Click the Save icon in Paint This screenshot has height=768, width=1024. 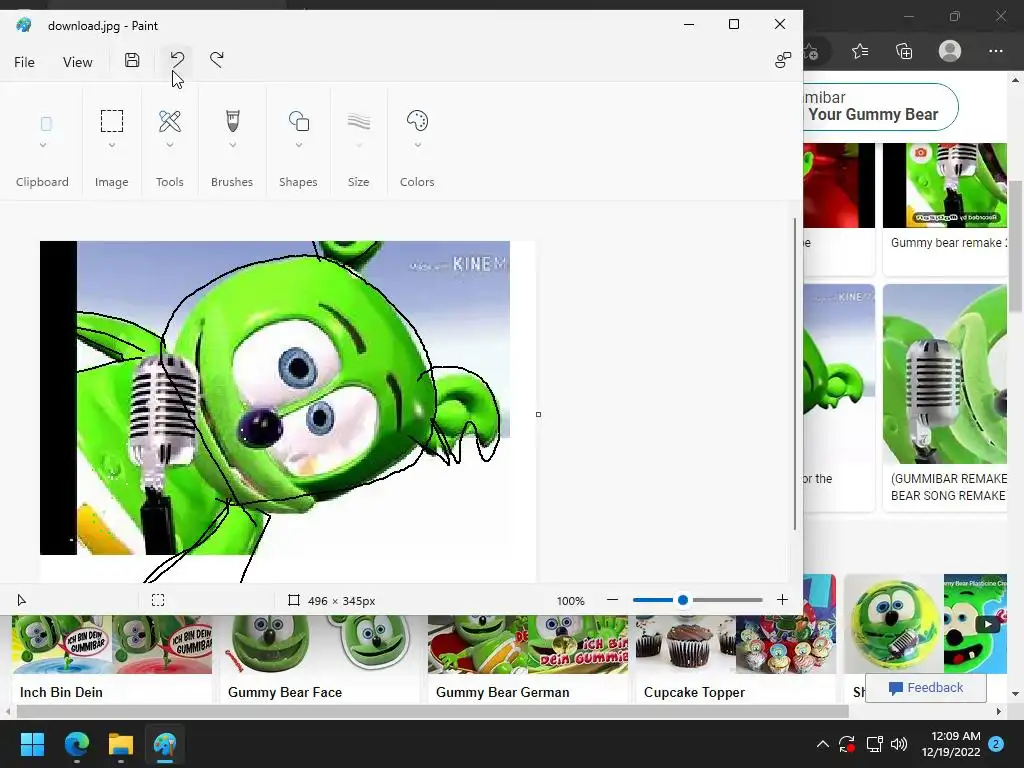132,61
